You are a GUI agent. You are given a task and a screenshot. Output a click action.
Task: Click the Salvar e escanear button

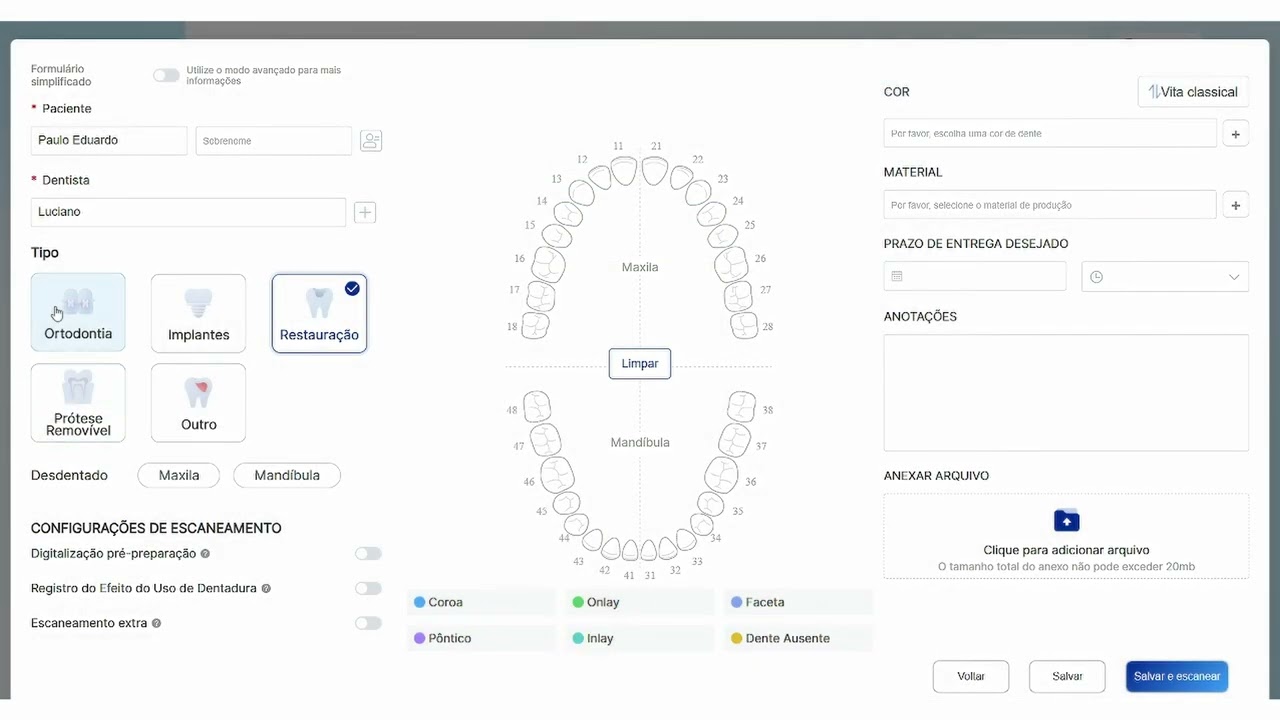point(1177,676)
